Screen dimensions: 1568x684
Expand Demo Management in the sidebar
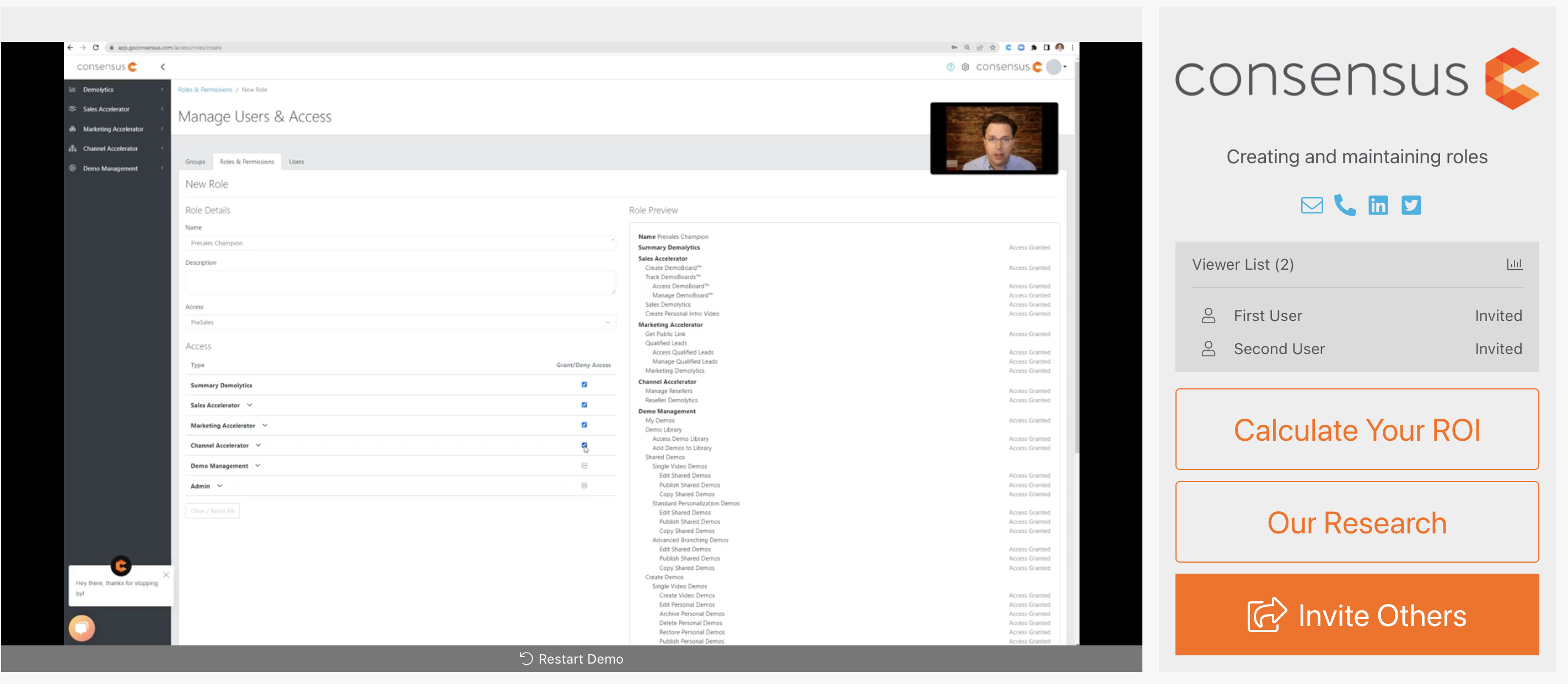117,169
